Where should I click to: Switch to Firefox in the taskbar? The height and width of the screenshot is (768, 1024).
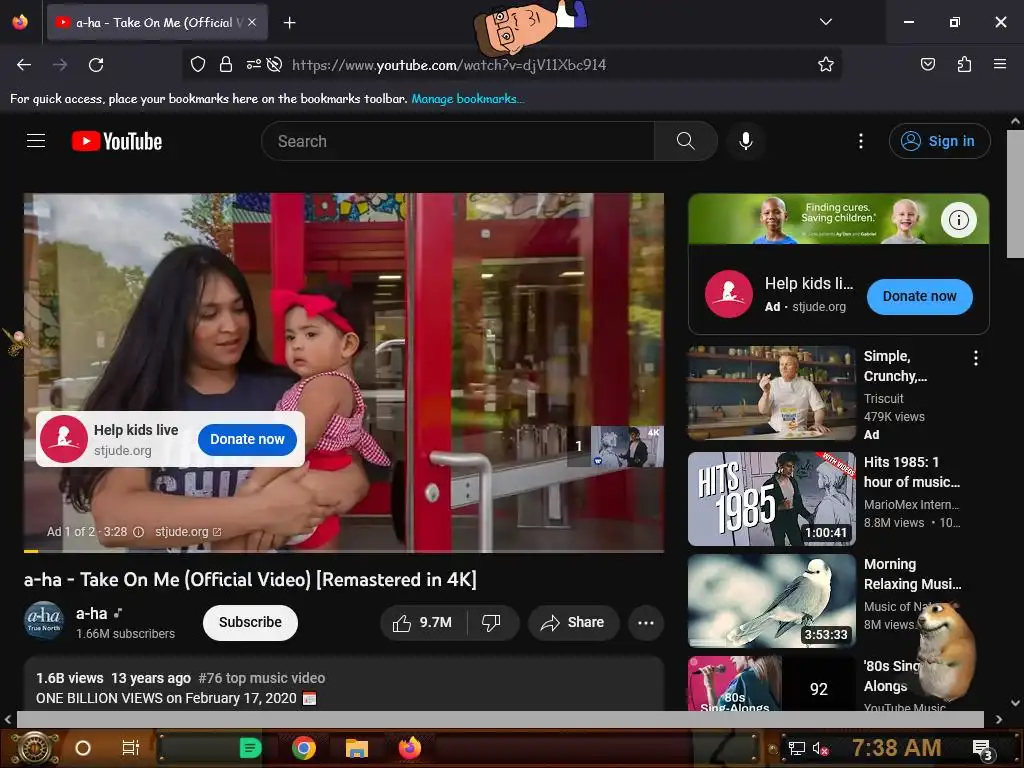410,748
